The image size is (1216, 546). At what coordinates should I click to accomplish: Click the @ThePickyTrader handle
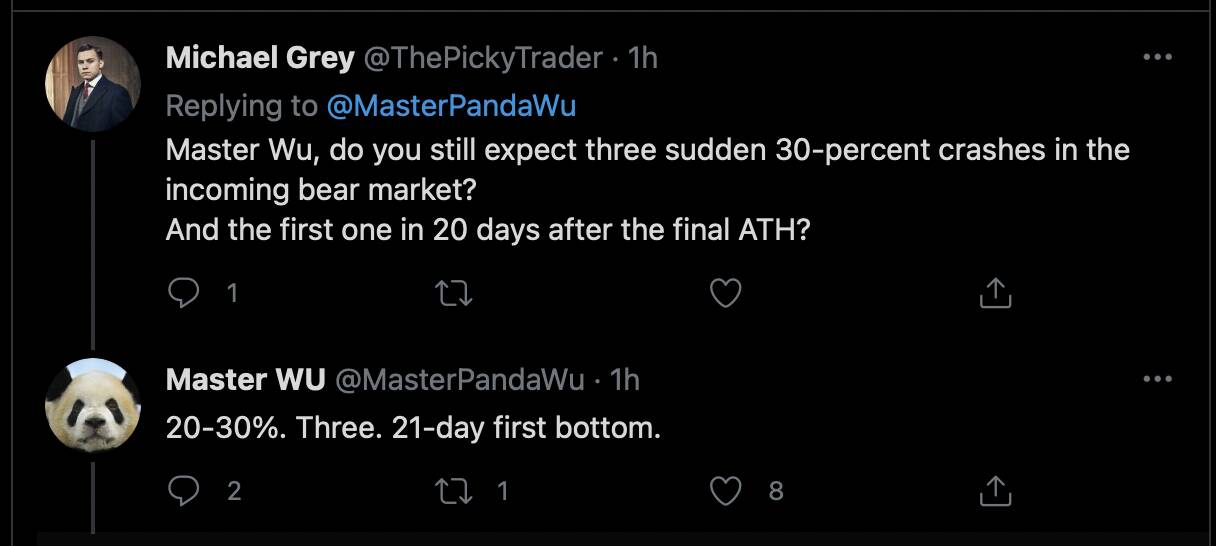click(483, 58)
